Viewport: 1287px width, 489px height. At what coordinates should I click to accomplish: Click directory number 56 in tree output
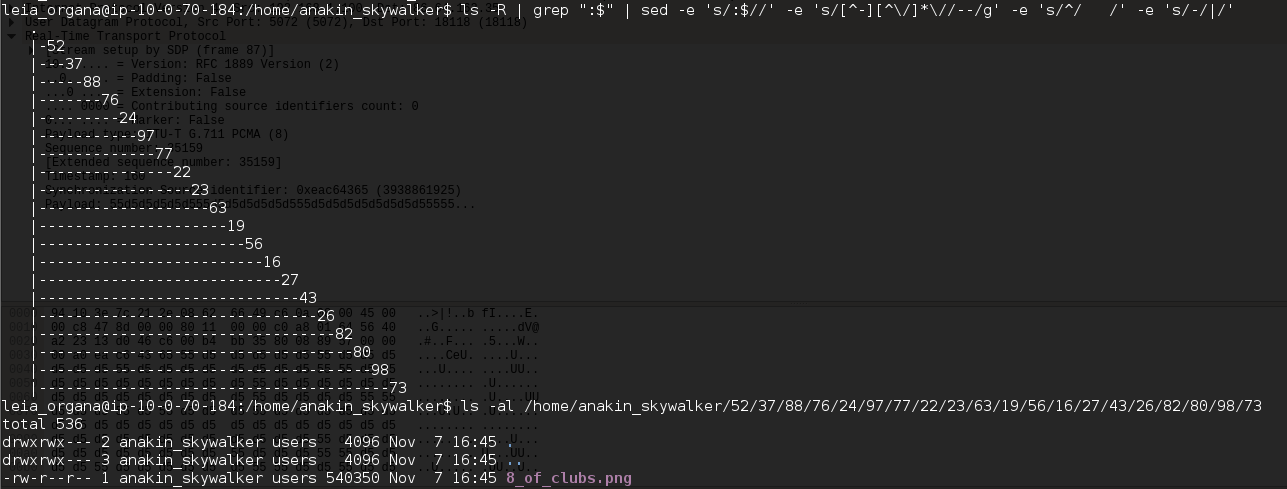pos(255,244)
